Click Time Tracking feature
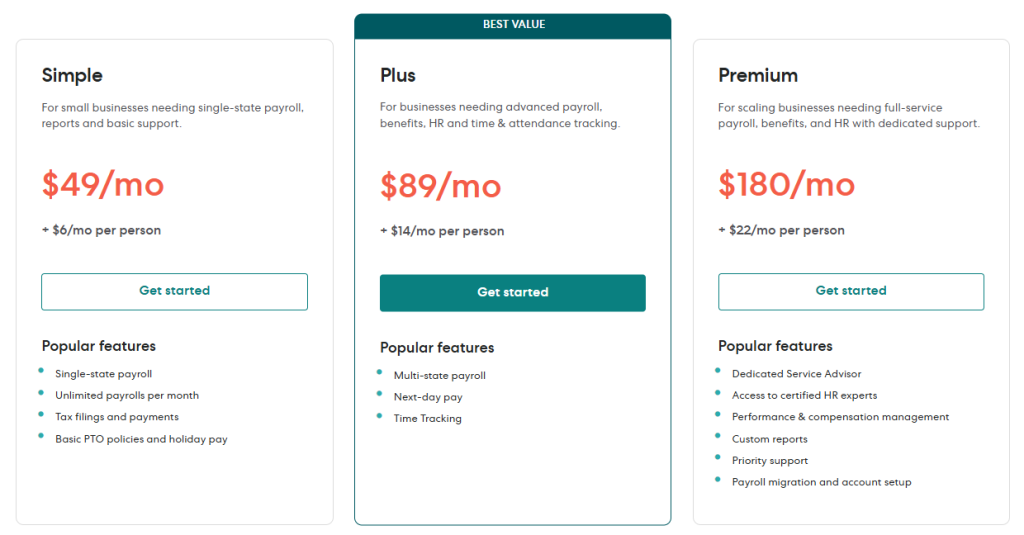Viewport: 1024px width, 535px height. tap(428, 419)
